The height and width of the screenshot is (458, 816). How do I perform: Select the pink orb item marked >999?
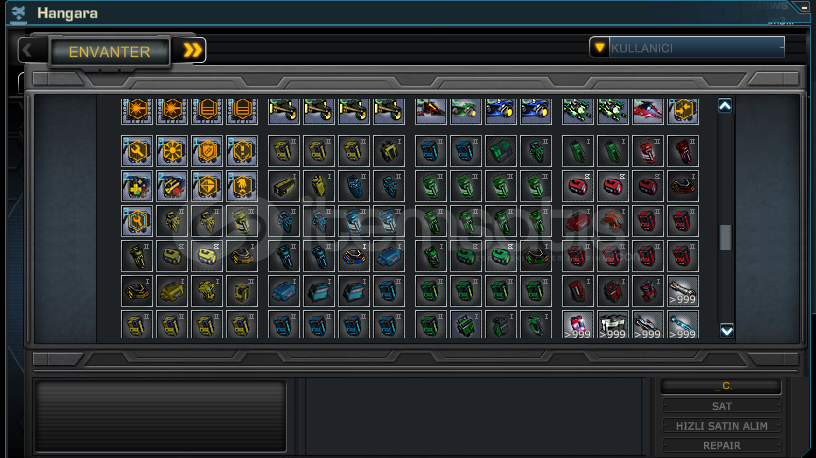coord(578,325)
